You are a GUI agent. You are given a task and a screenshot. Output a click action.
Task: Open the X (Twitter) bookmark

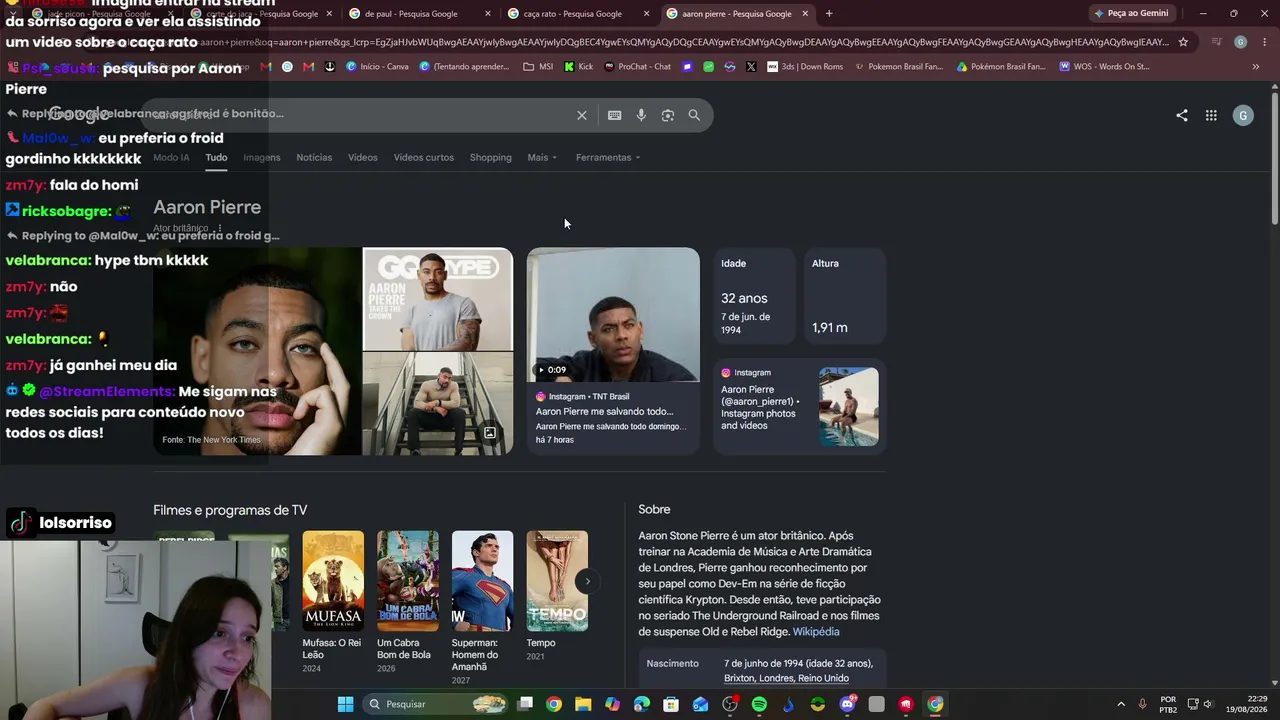751,67
